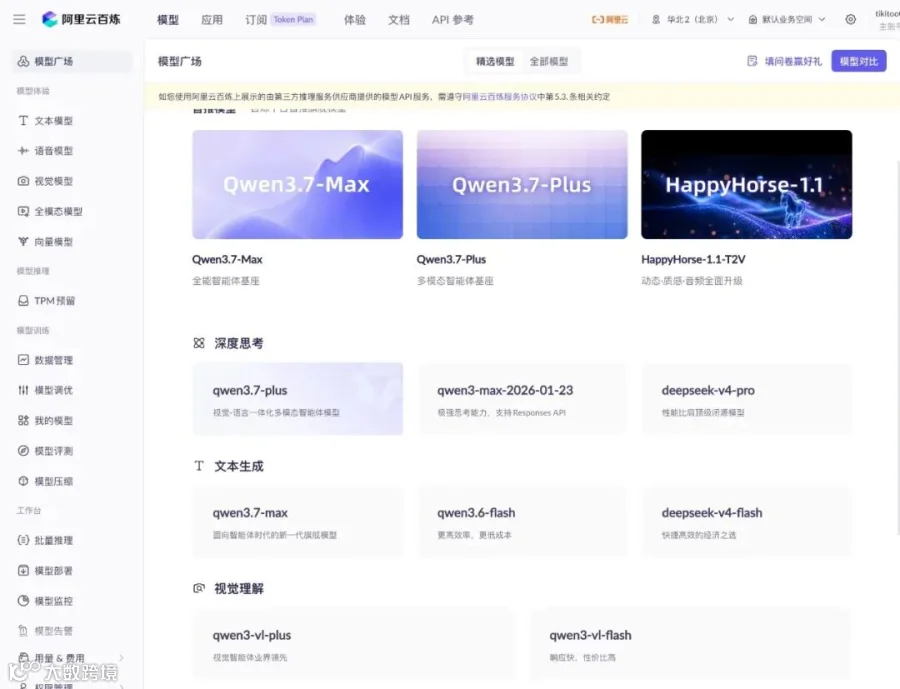Open the Qwen3.7-Plus banner thumbnail
900x689 pixels.
[x=522, y=184]
